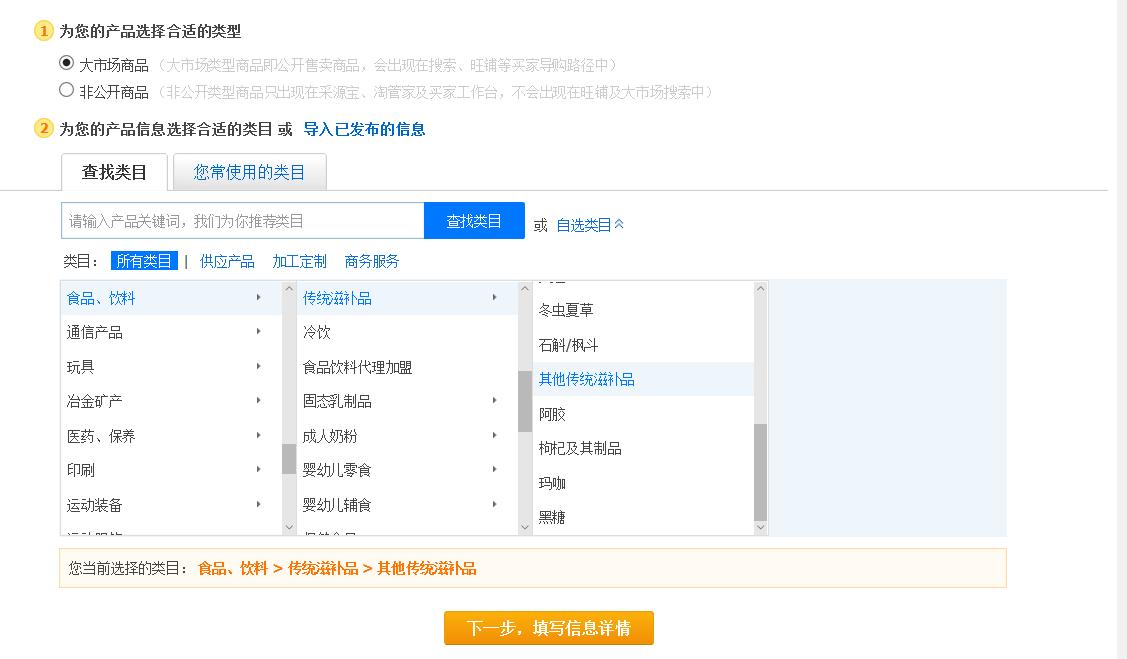
Task: Switch to the 您常使用的类目 tab
Action: pos(249,171)
